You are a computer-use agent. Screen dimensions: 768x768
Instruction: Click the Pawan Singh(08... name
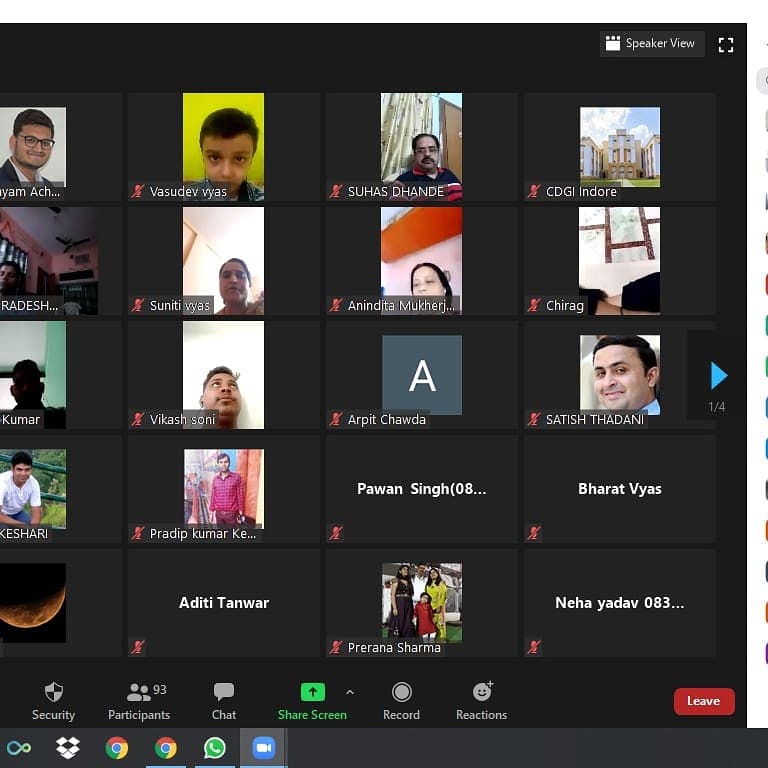pos(422,489)
